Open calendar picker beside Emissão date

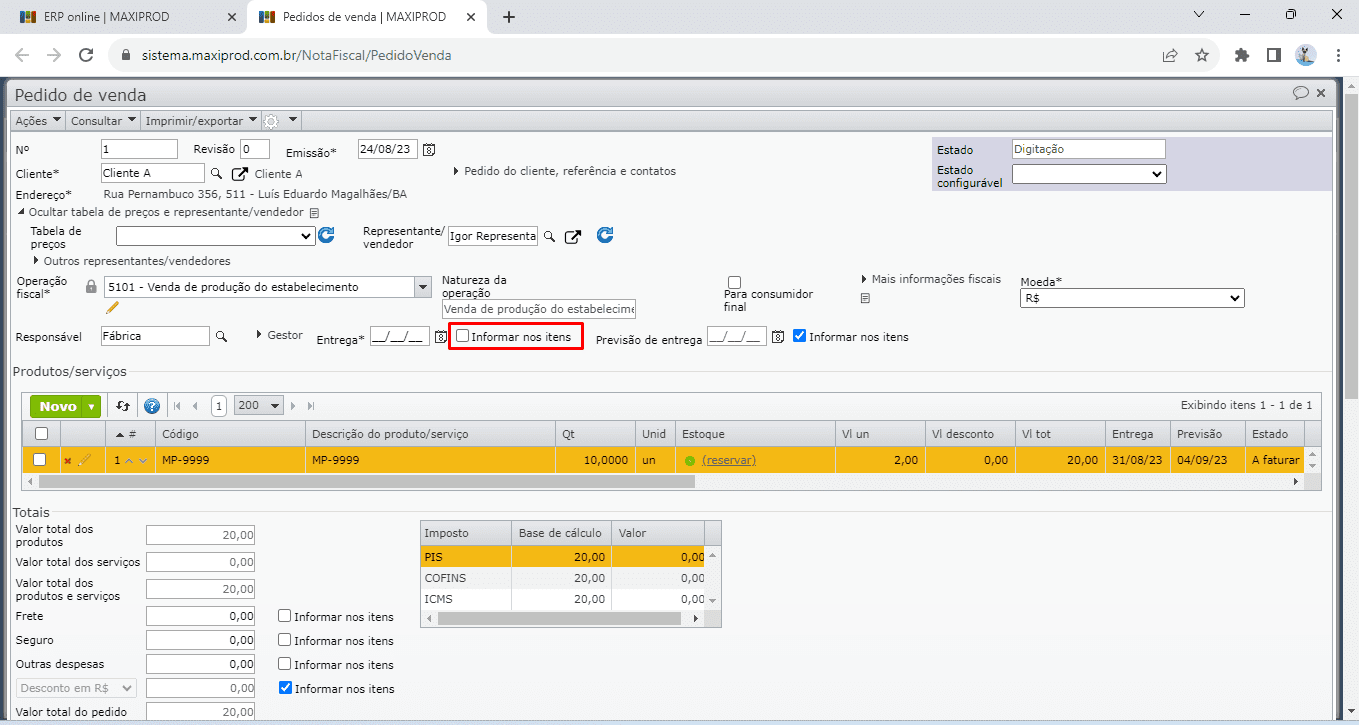click(429, 150)
